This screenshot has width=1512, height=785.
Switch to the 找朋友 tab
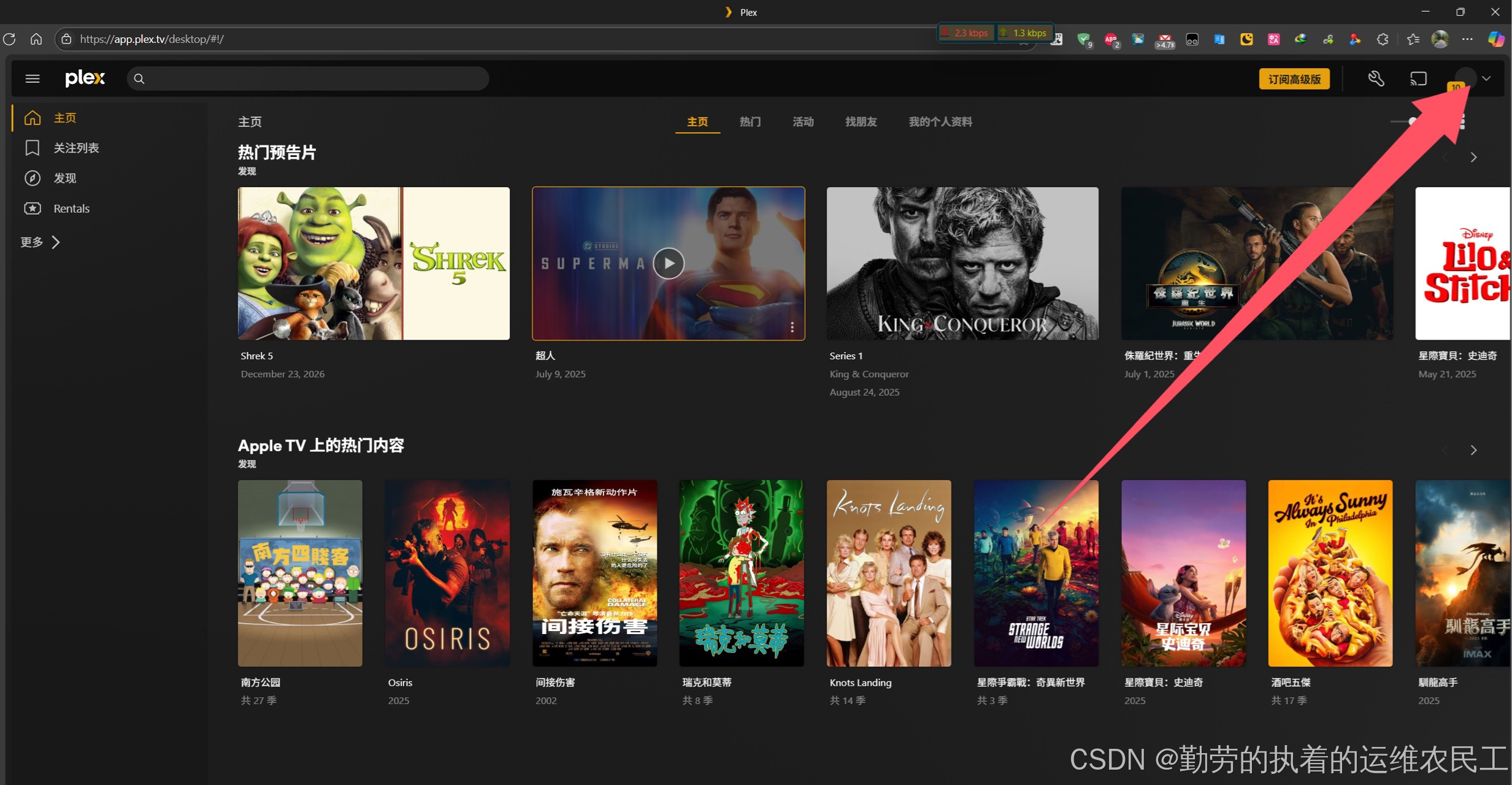tap(861, 121)
